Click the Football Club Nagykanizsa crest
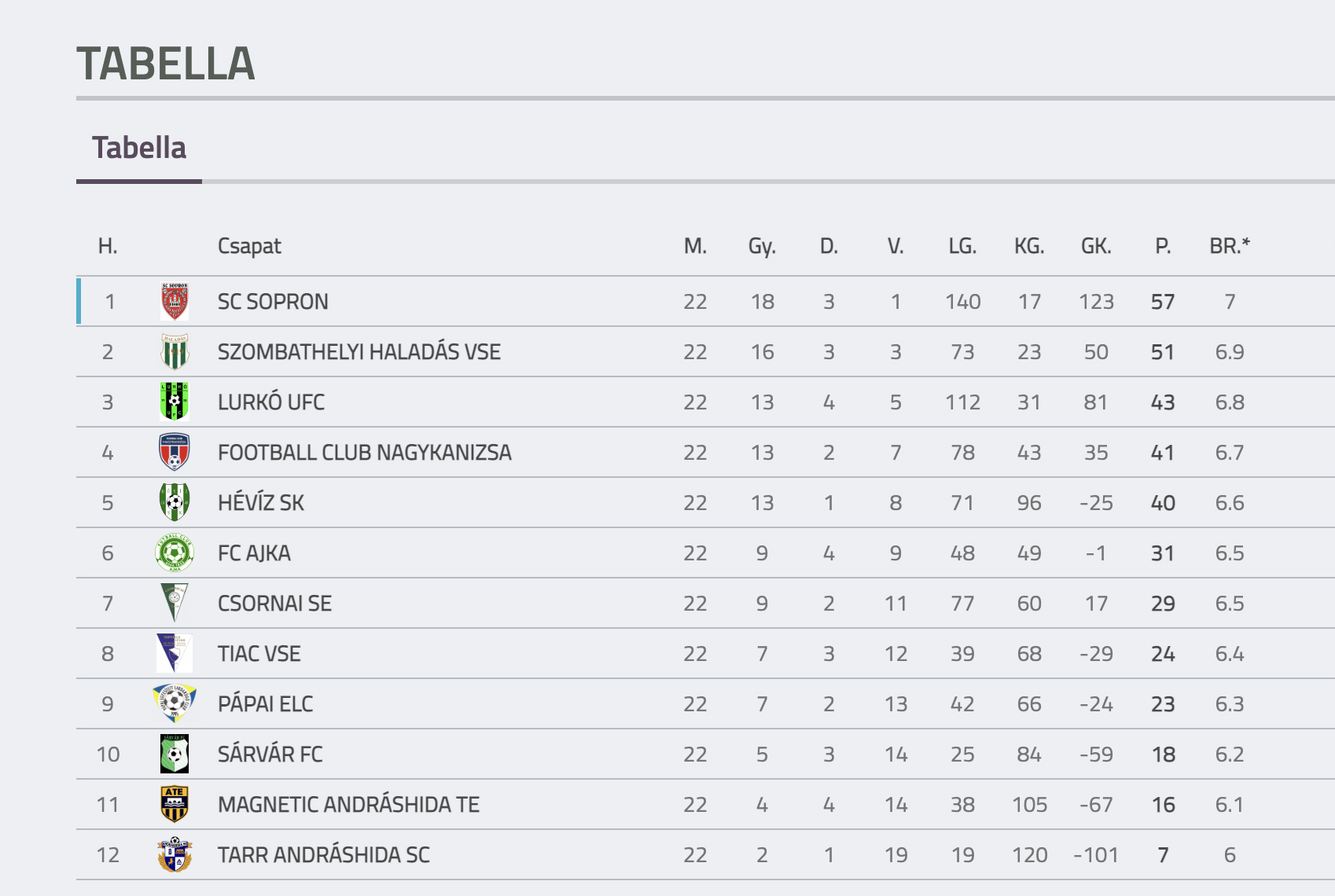The width and height of the screenshot is (1335, 896). point(175,453)
